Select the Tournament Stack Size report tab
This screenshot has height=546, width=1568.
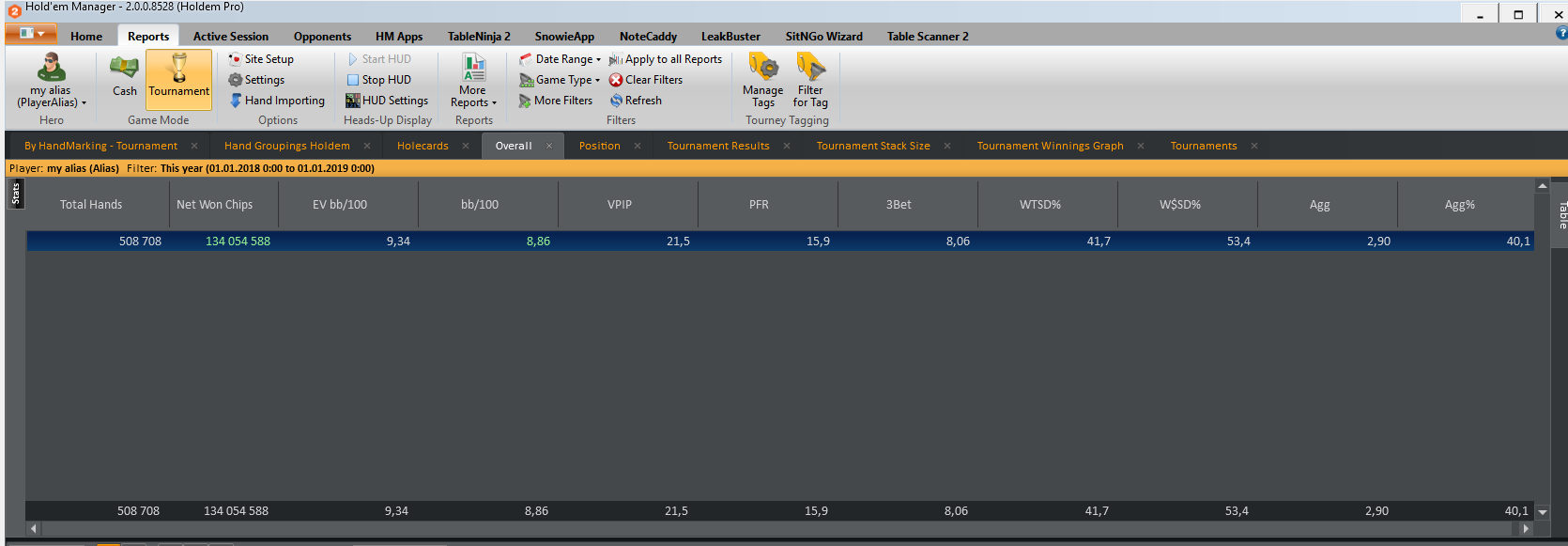(x=873, y=146)
